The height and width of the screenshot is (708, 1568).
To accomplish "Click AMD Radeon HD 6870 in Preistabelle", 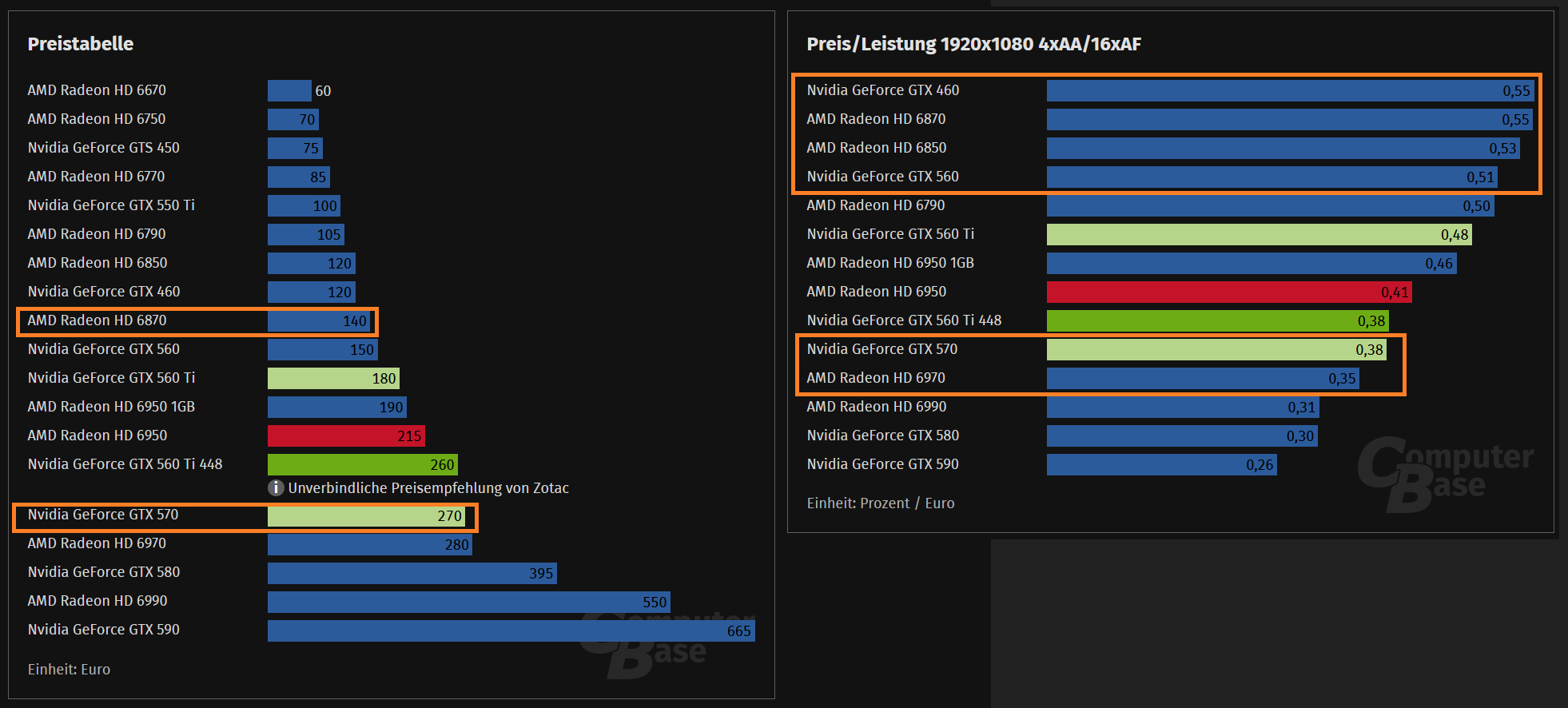I will (98, 320).
